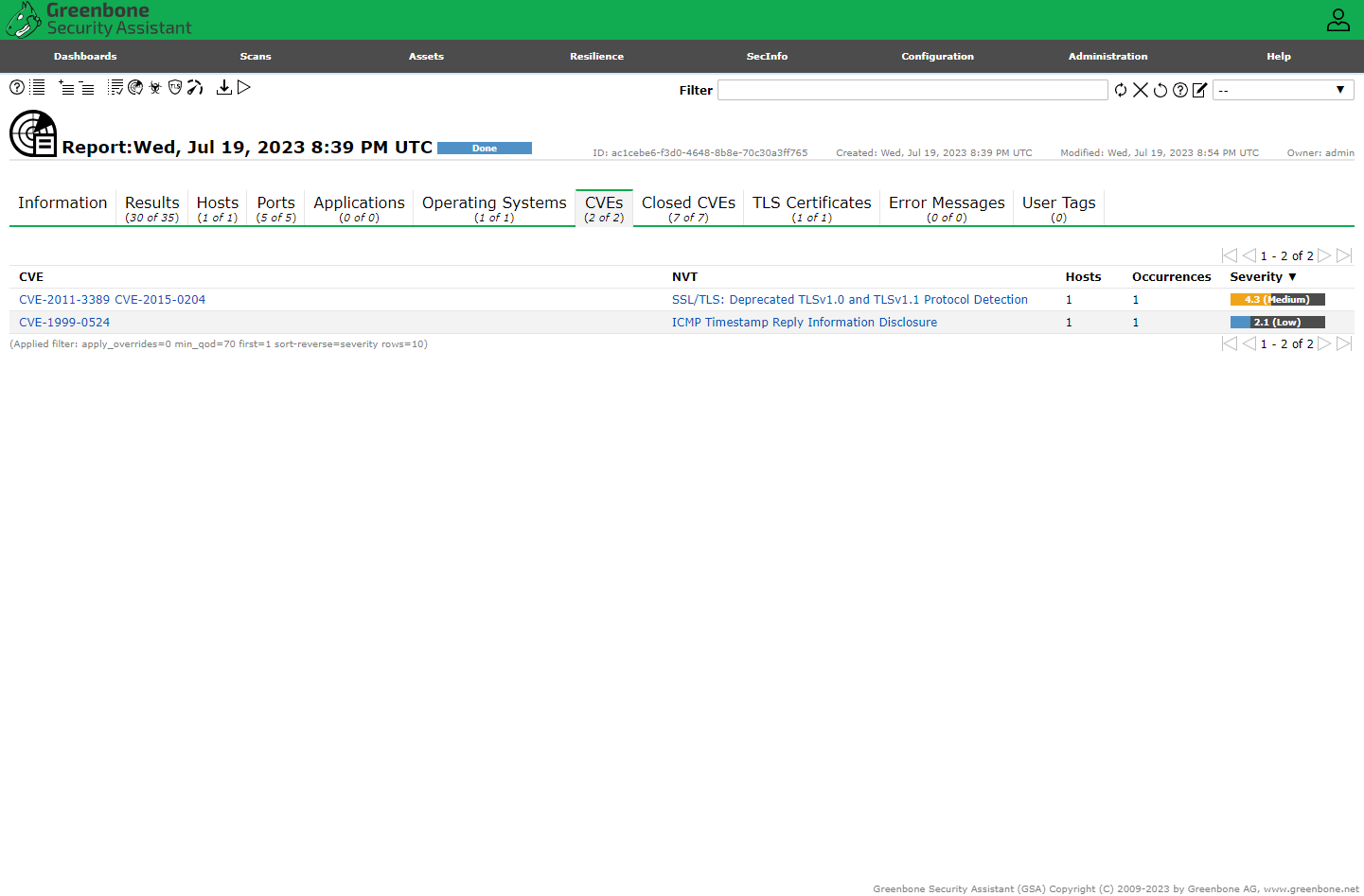Open the performance gauge icon
This screenshot has width=1364, height=896.
pyautogui.click(x=195, y=87)
